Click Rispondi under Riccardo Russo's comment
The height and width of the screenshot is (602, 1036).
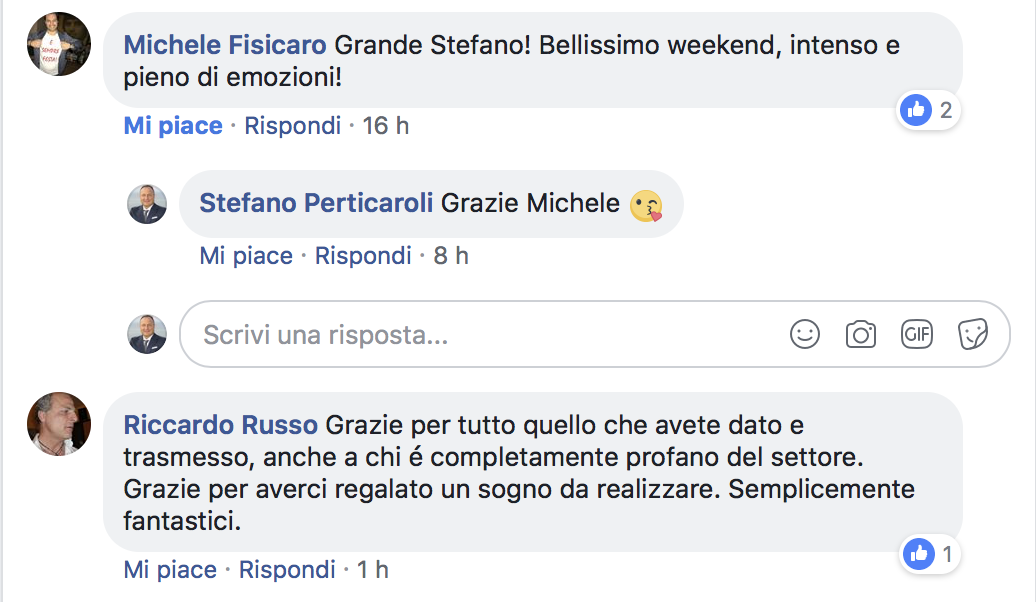[x=287, y=570]
